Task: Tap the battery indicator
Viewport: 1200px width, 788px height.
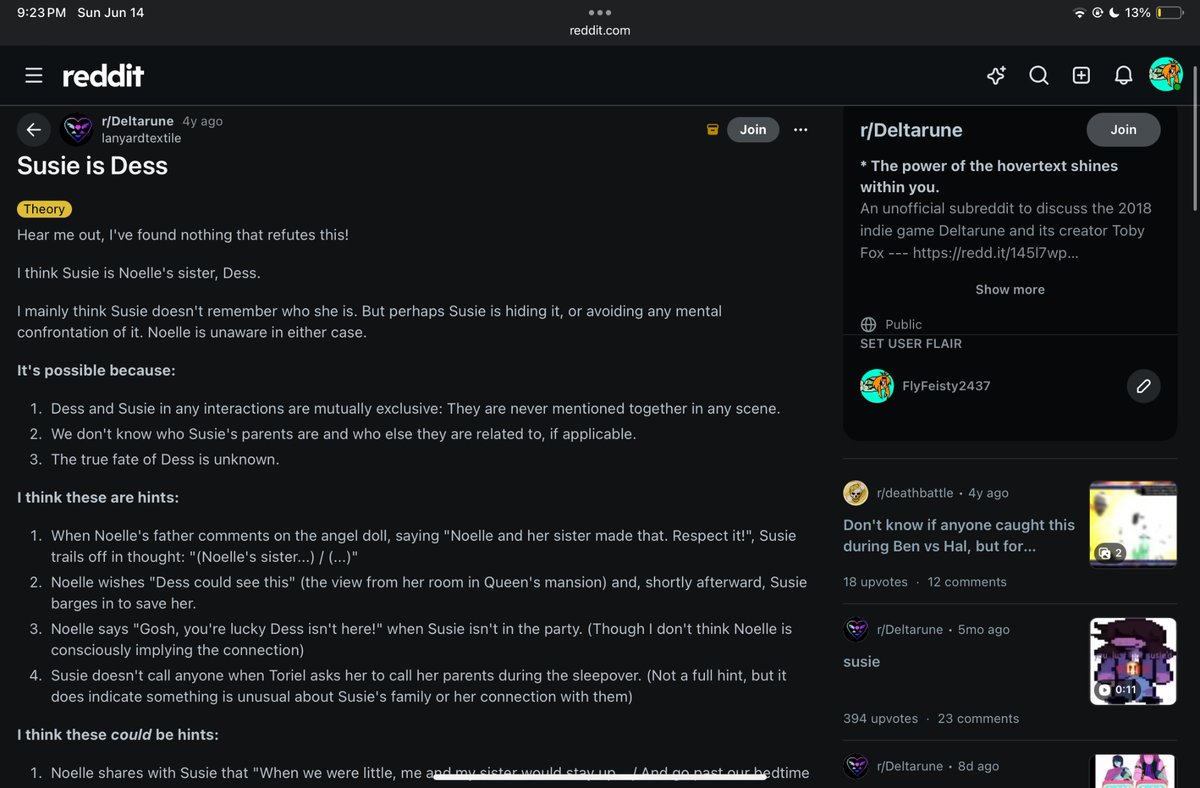Action: tap(1168, 13)
